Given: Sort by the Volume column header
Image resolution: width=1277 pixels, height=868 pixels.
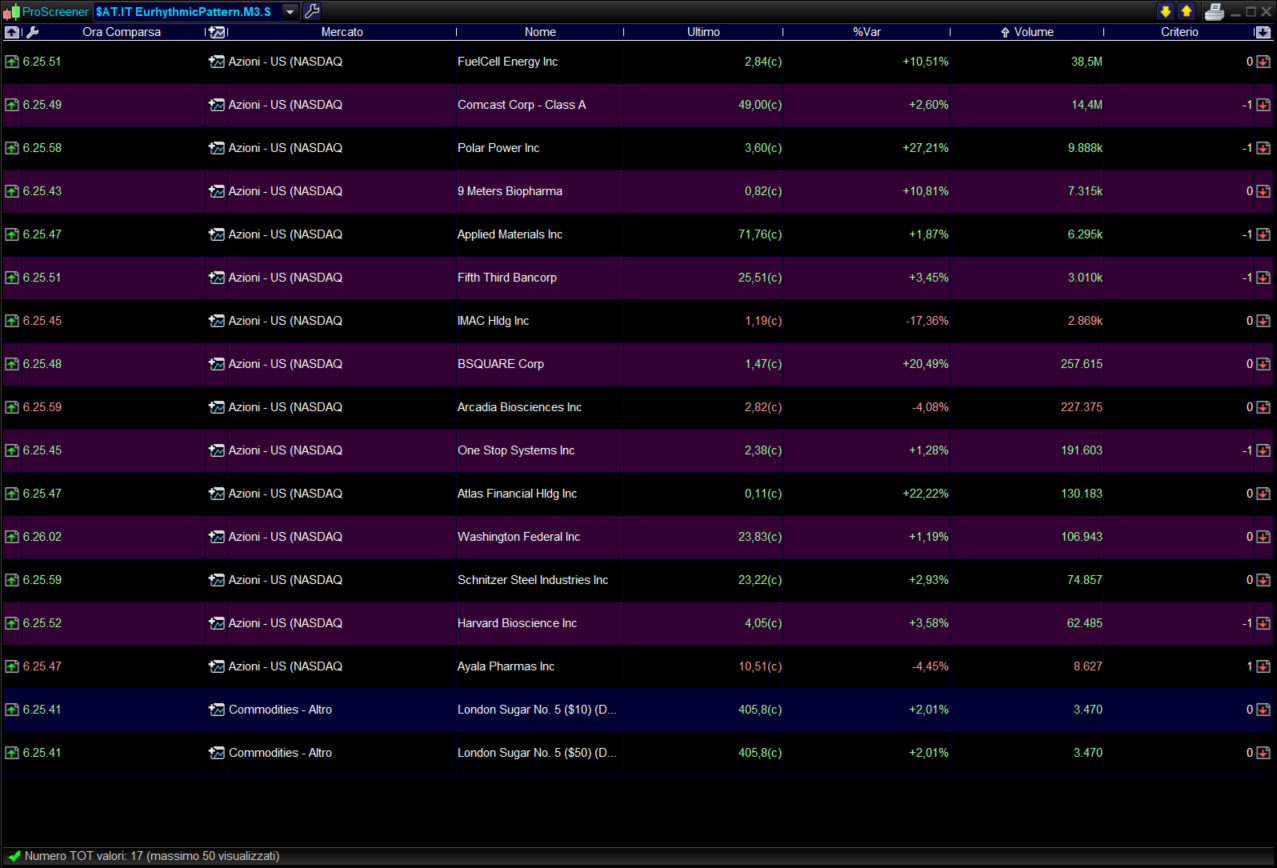Looking at the screenshot, I should click(x=1033, y=32).
